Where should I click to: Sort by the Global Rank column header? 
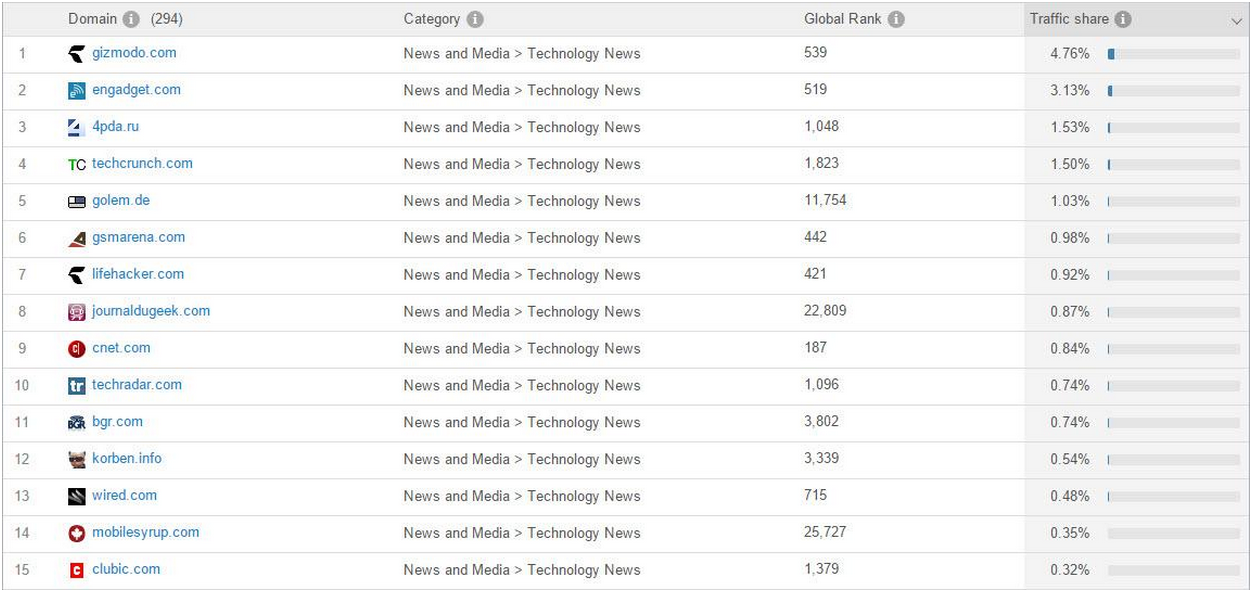pos(843,19)
